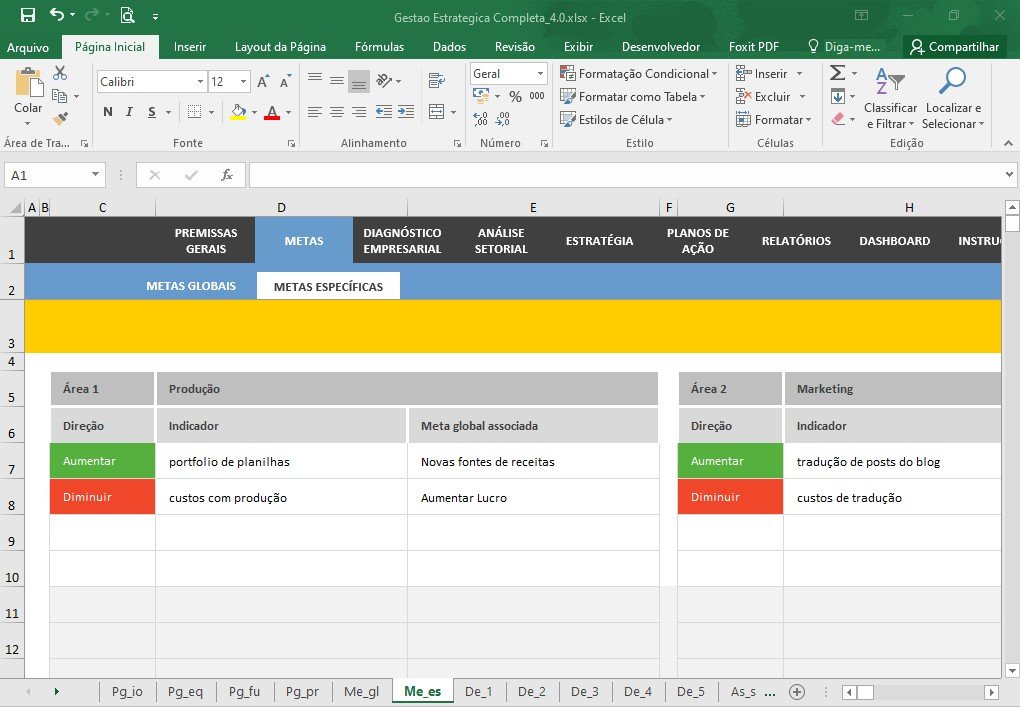Viewport: 1020px width, 707px height.
Task: Click the Save icon in quick access toolbar
Action: tap(27, 15)
